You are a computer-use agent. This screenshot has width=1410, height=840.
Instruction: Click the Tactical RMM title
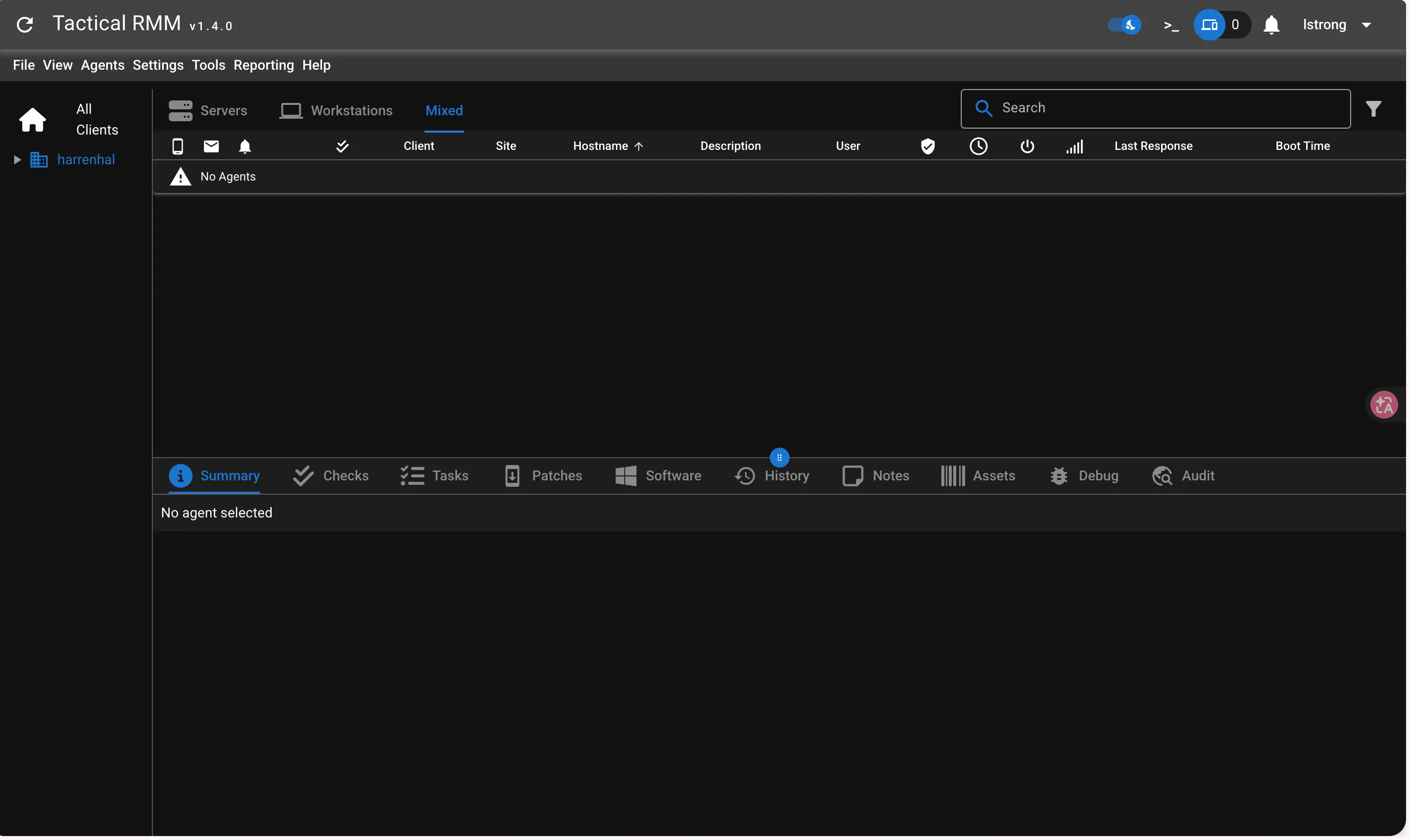point(117,24)
